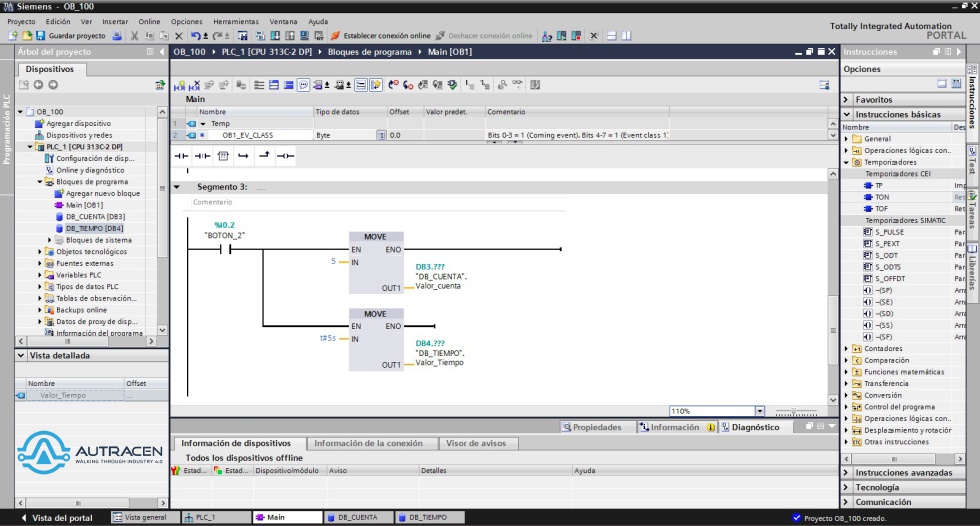Screen dimensions: 980x526
Task: Click the back arrow in project tree
Action: 38,84
